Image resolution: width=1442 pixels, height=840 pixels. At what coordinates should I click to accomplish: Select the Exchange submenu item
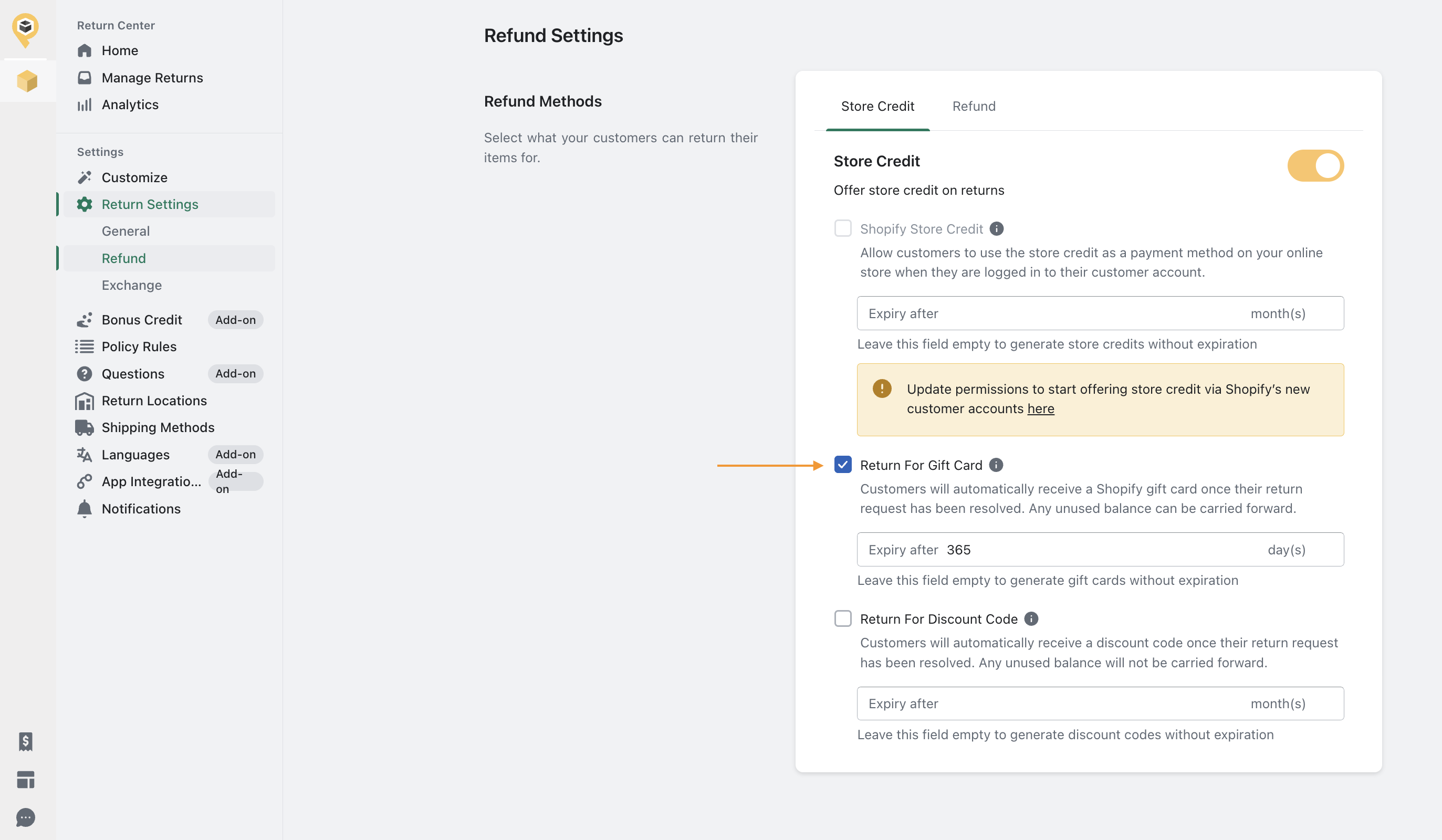pyautogui.click(x=132, y=285)
